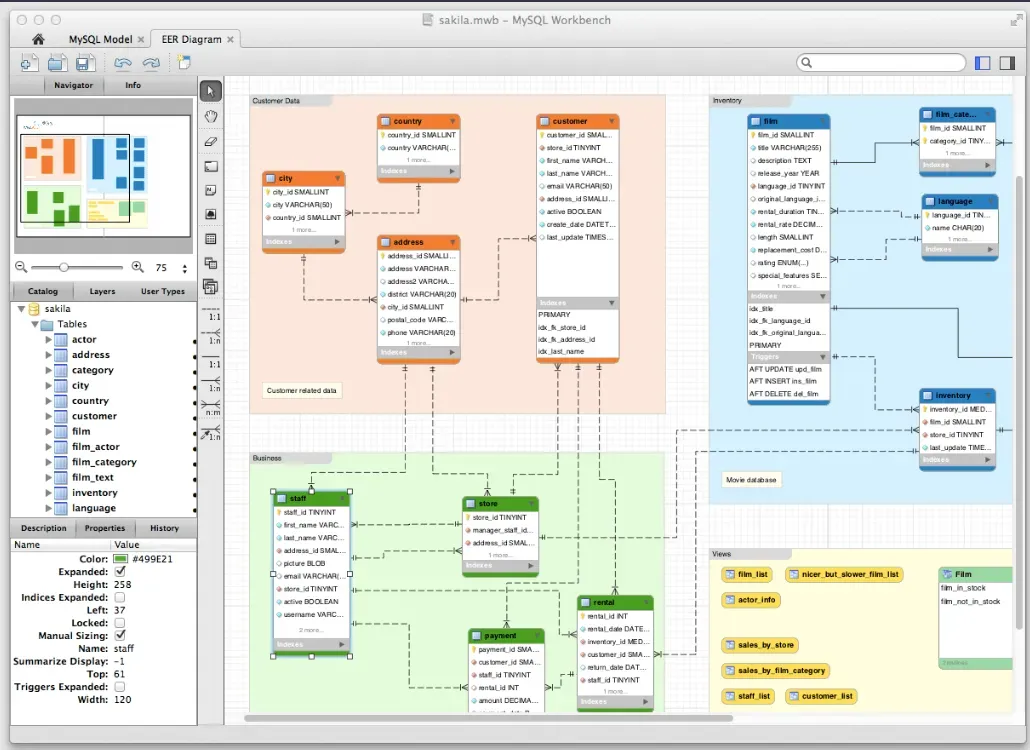The height and width of the screenshot is (750, 1030).
Task: Click the green Color swatch
Action: 120,559
